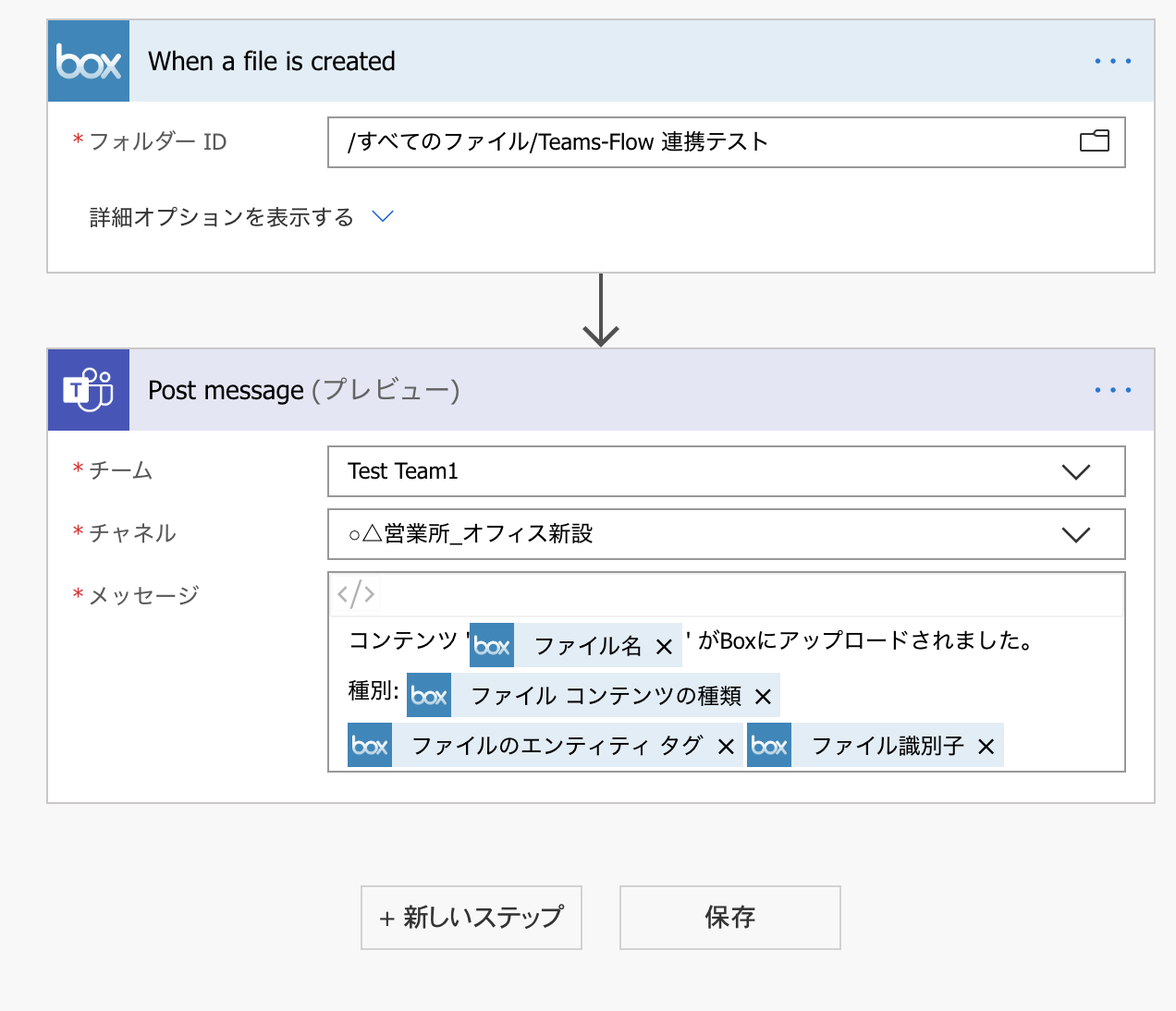Click the Box icon on the ファイル名 token
This screenshot has width=1176, height=1011.
coord(491,645)
